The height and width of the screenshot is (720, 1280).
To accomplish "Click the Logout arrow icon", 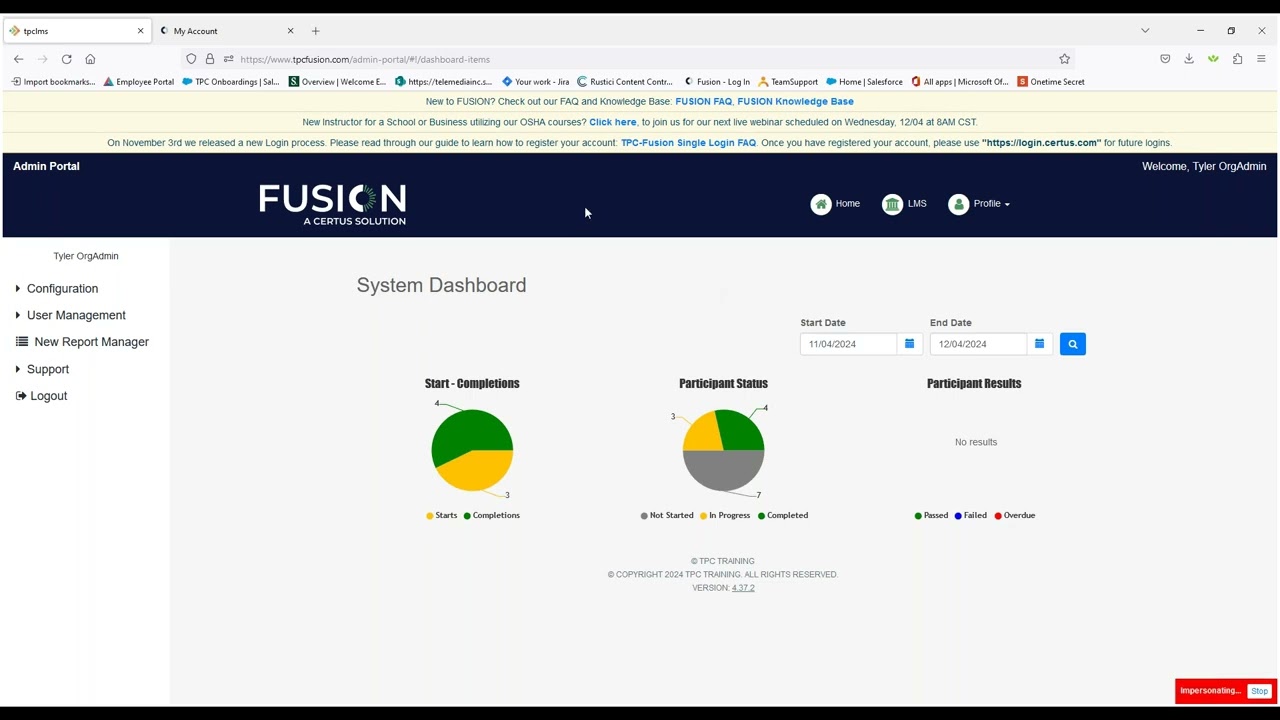I will (21, 396).
